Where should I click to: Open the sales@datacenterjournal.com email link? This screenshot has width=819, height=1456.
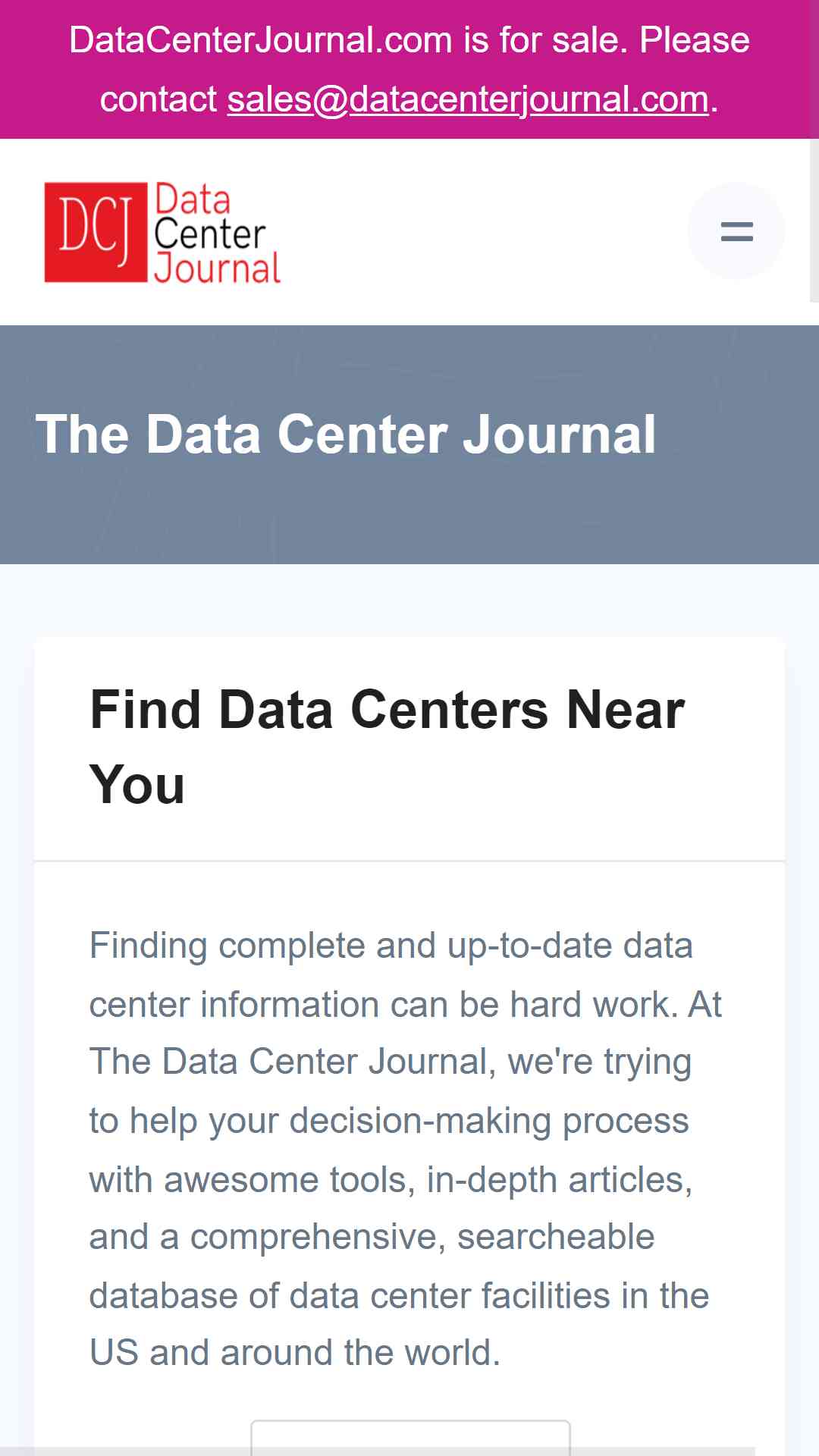[468, 99]
